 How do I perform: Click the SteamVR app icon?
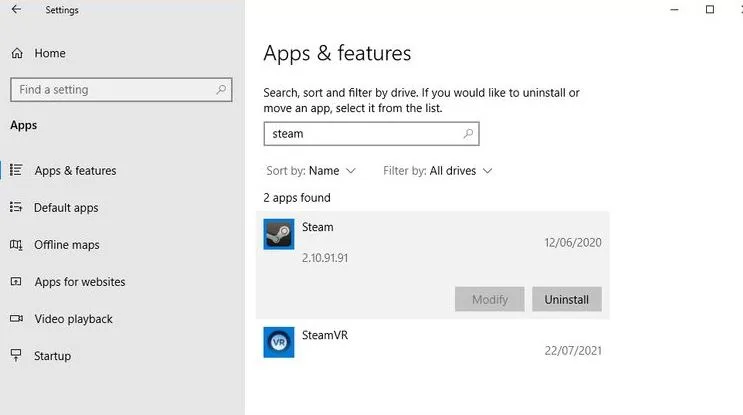click(279, 342)
